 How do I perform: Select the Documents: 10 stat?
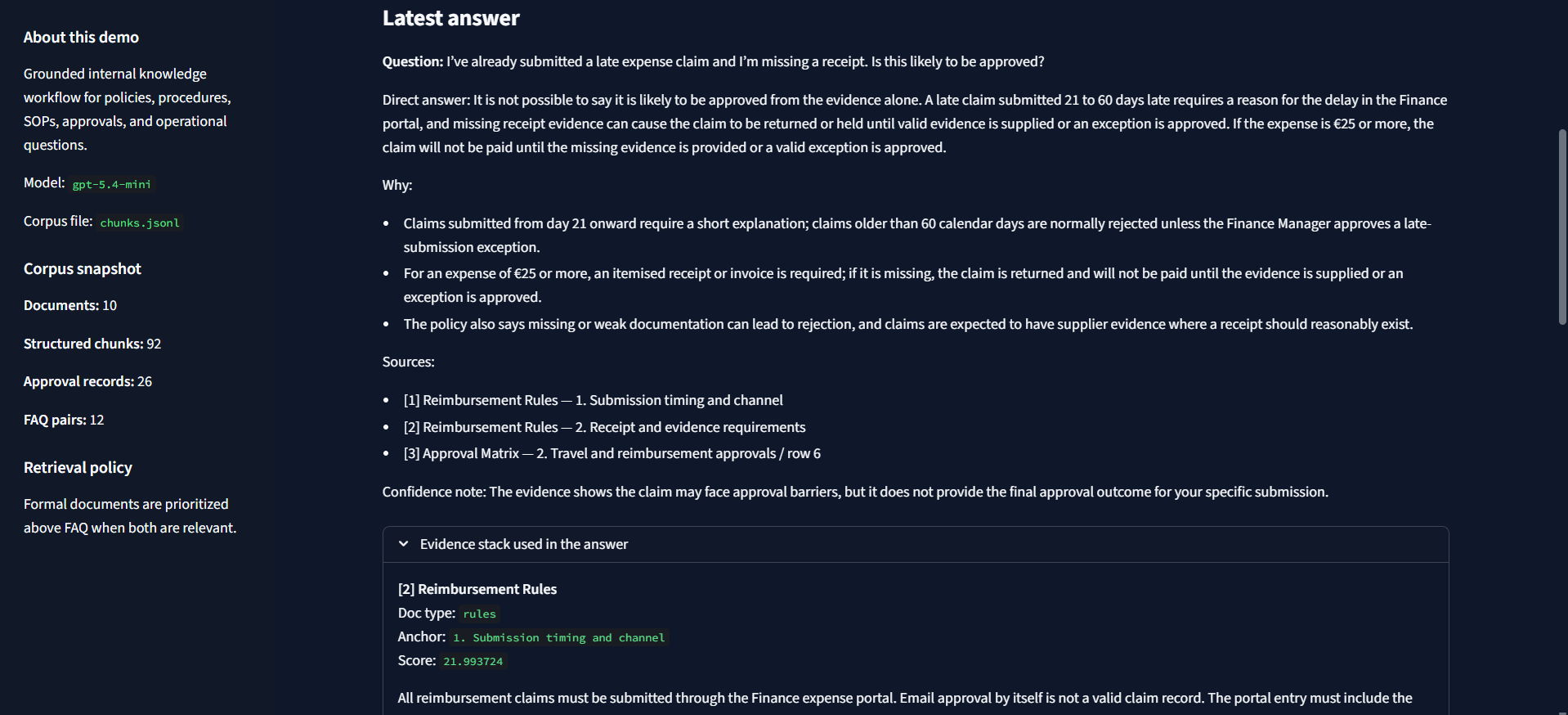click(69, 305)
